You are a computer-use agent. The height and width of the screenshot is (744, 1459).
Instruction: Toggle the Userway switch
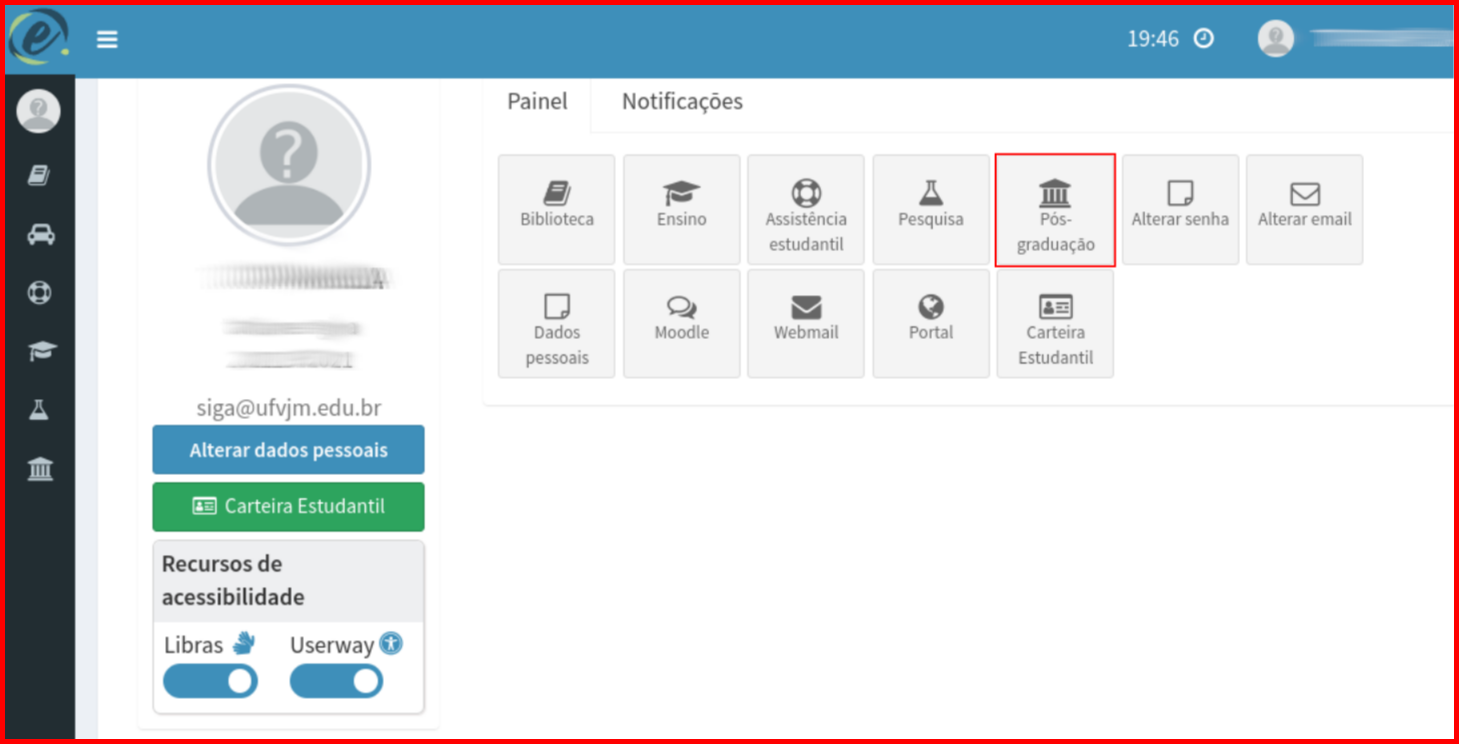point(336,681)
